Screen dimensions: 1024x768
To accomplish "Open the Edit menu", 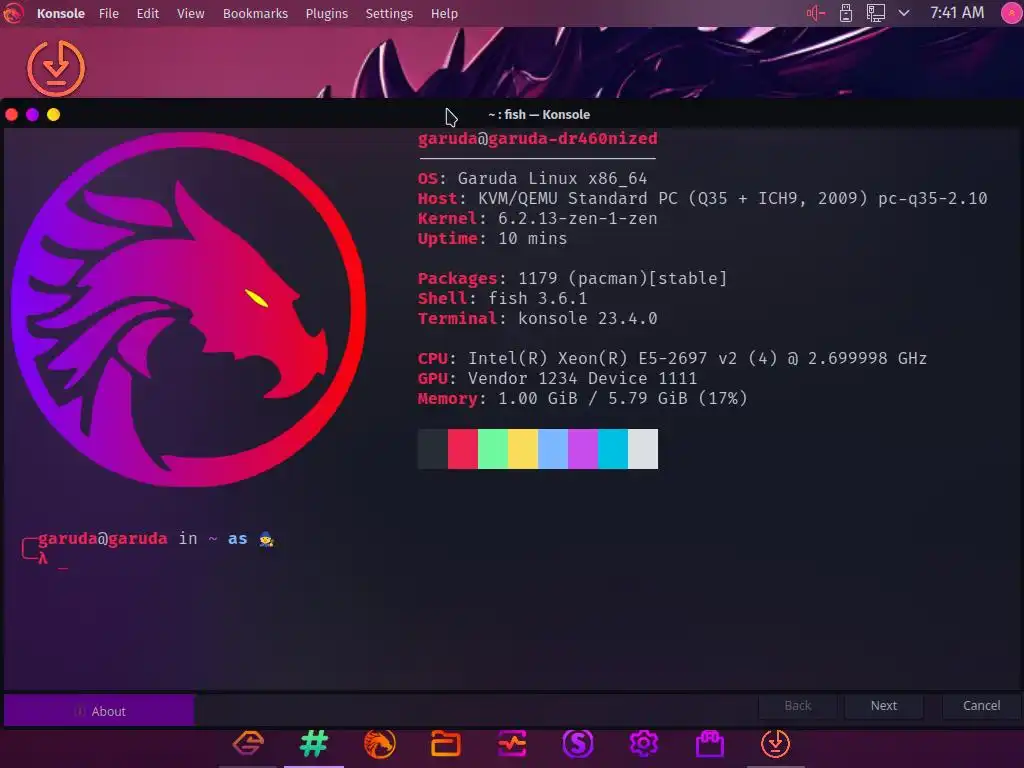I will [x=148, y=14].
